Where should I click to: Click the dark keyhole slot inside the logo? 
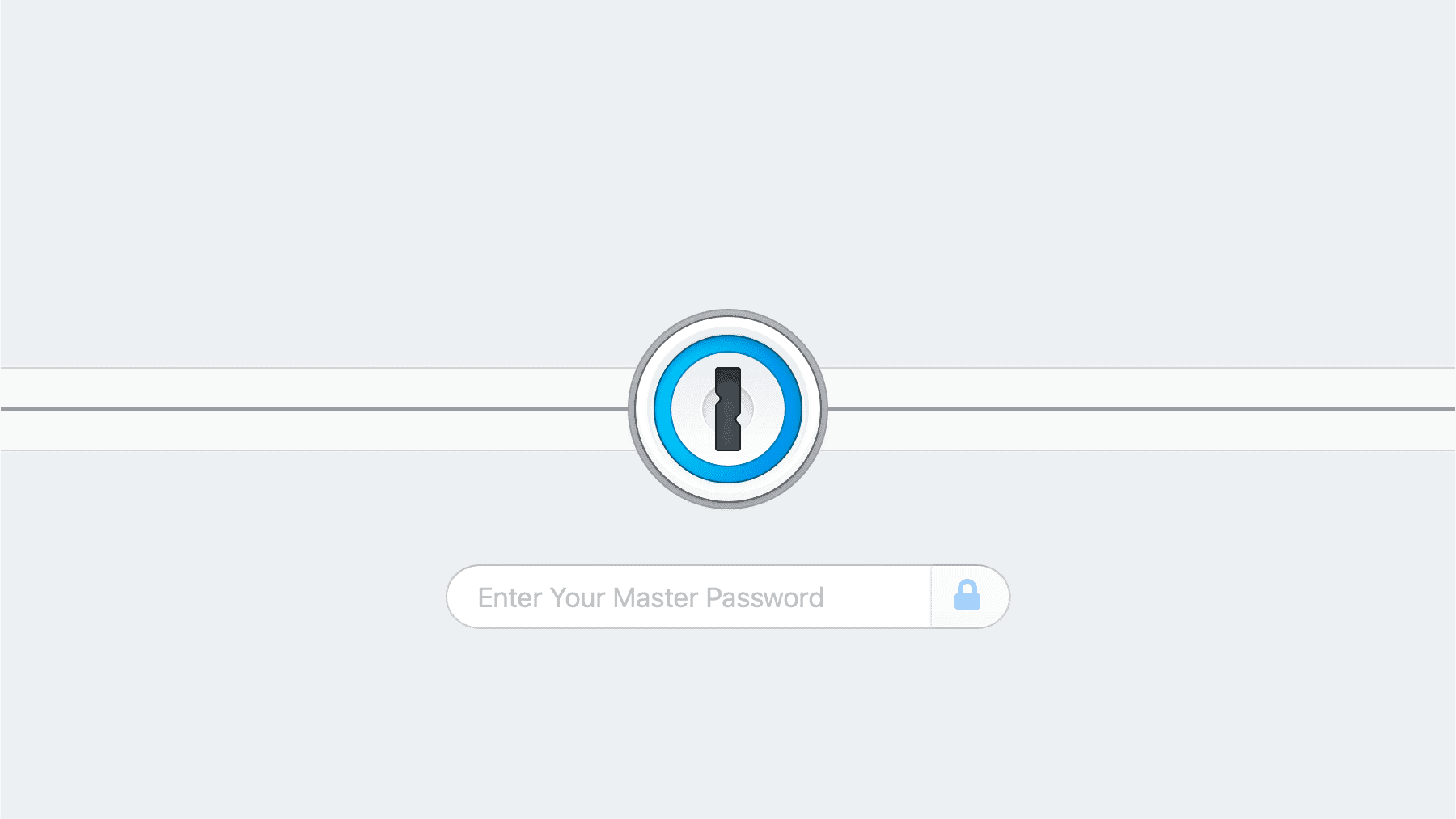(x=728, y=409)
